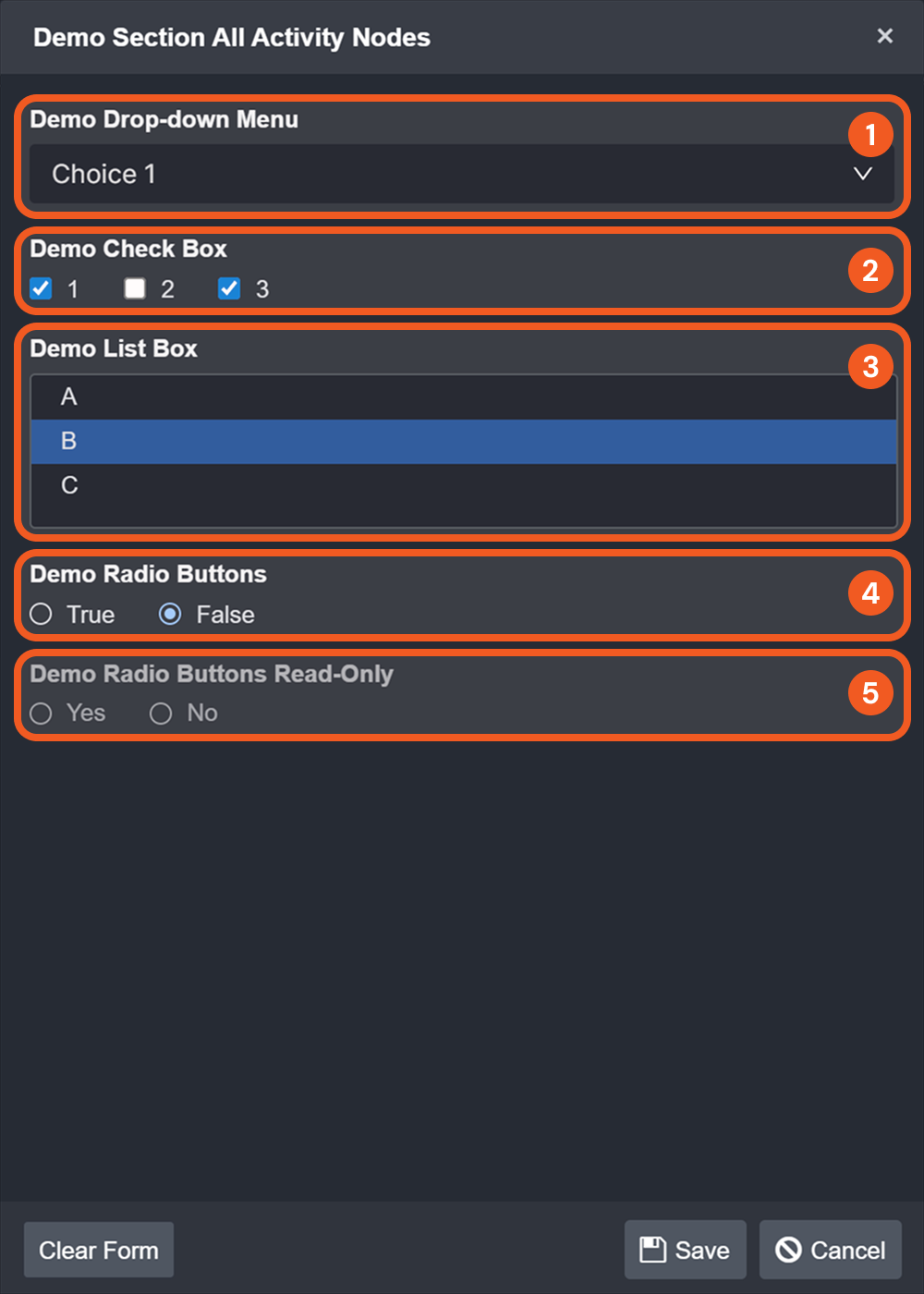Screen dimensions: 924x1294
Task: Click the Clear Form button
Action: [98, 1250]
